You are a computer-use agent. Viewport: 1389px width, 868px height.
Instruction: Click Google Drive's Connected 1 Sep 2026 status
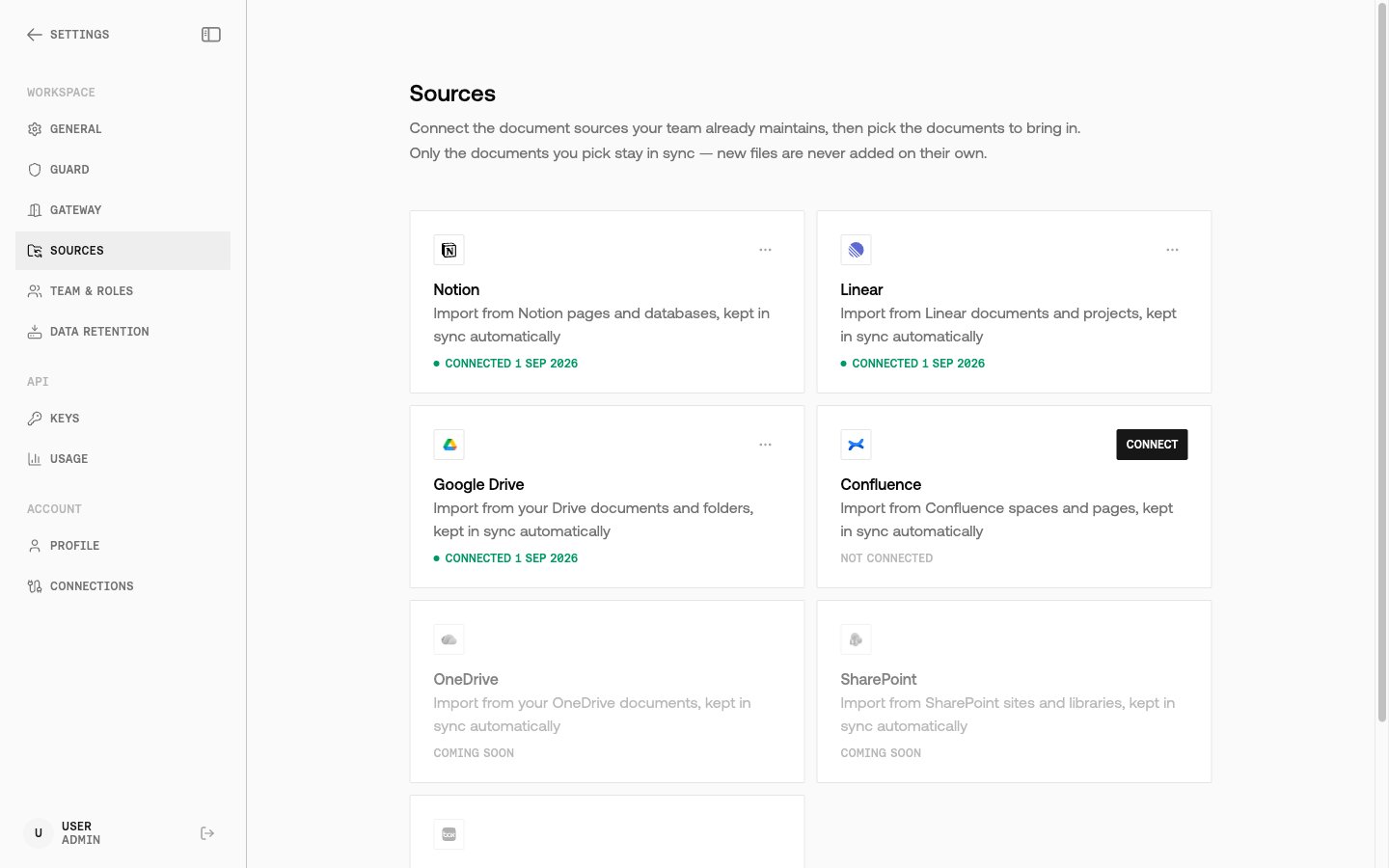(x=505, y=558)
